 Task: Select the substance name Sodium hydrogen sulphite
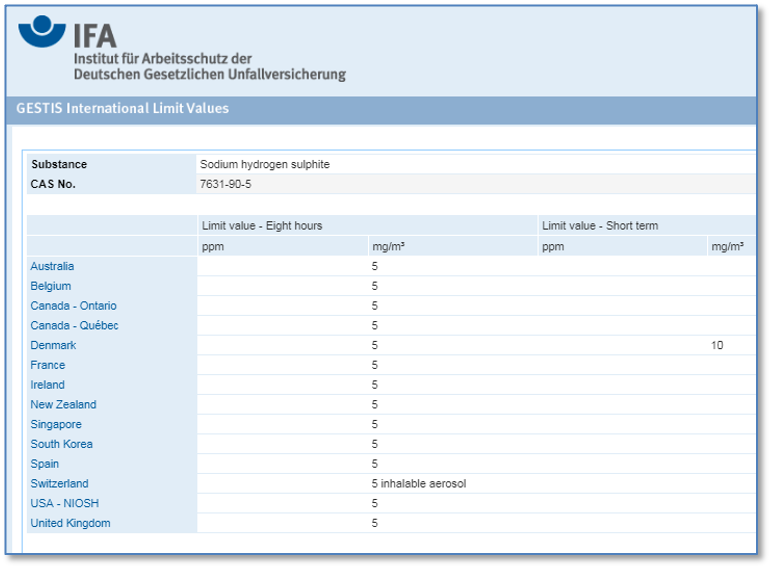point(265,164)
